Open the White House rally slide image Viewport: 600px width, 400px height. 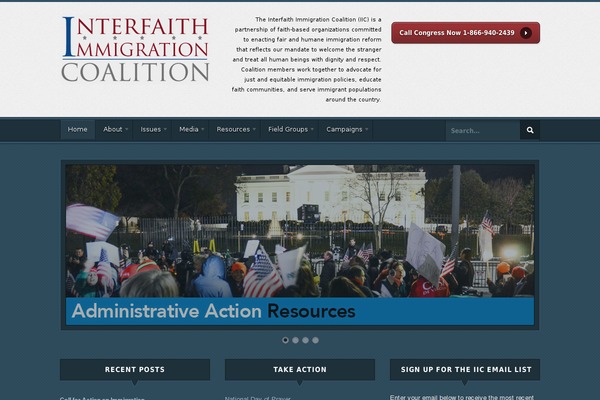300,231
